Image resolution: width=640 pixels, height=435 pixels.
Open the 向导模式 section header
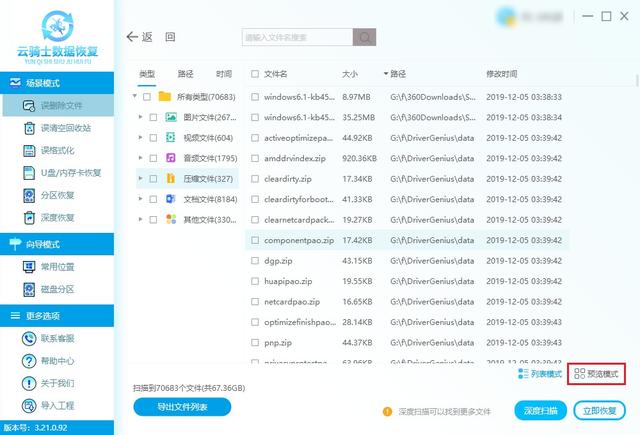[57, 244]
